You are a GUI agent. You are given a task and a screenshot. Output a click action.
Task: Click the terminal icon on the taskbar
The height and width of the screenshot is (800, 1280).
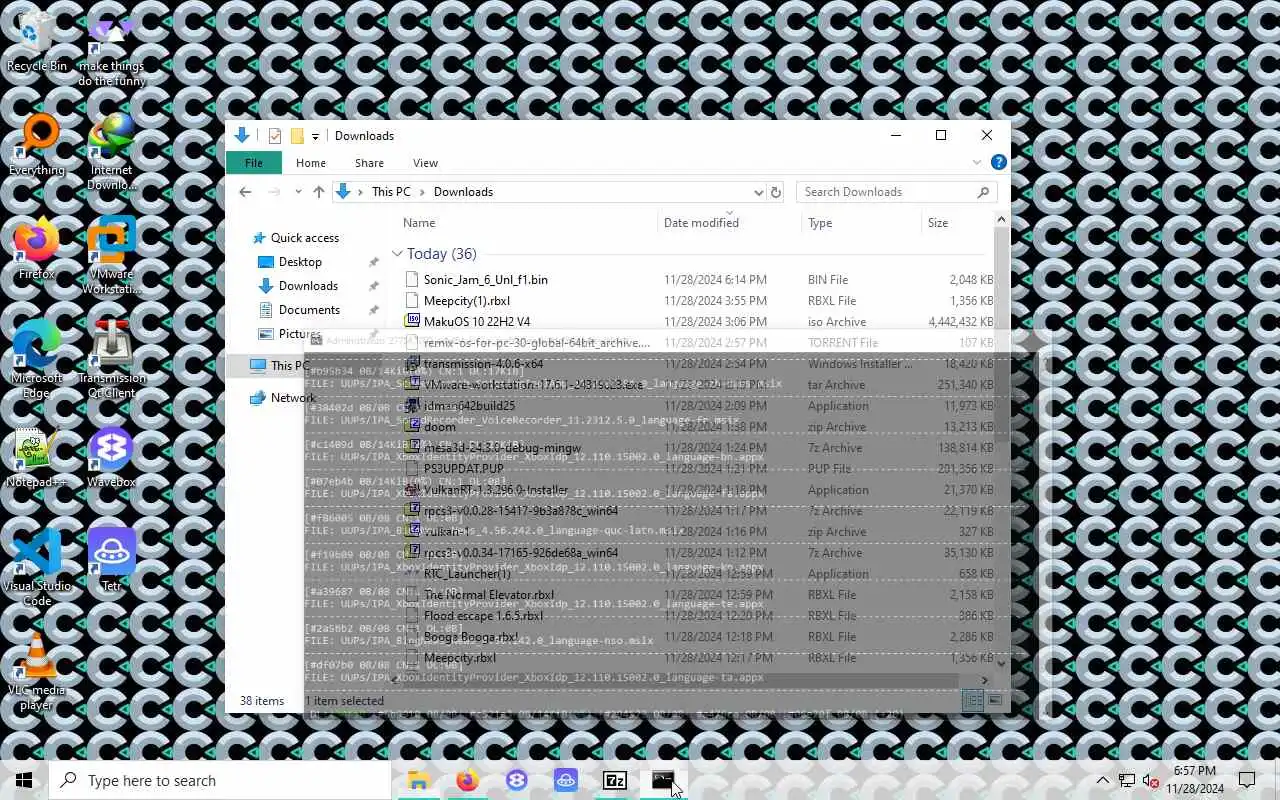663,780
